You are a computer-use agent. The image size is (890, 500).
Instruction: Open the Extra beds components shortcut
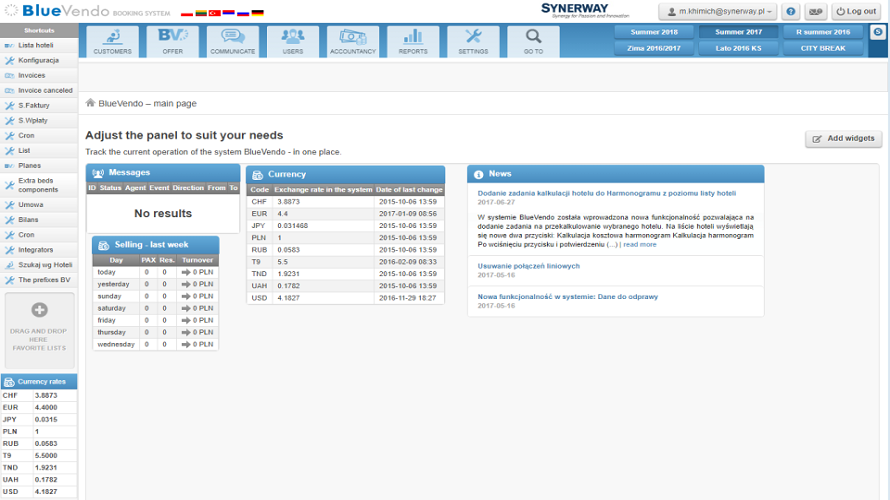coord(39,185)
